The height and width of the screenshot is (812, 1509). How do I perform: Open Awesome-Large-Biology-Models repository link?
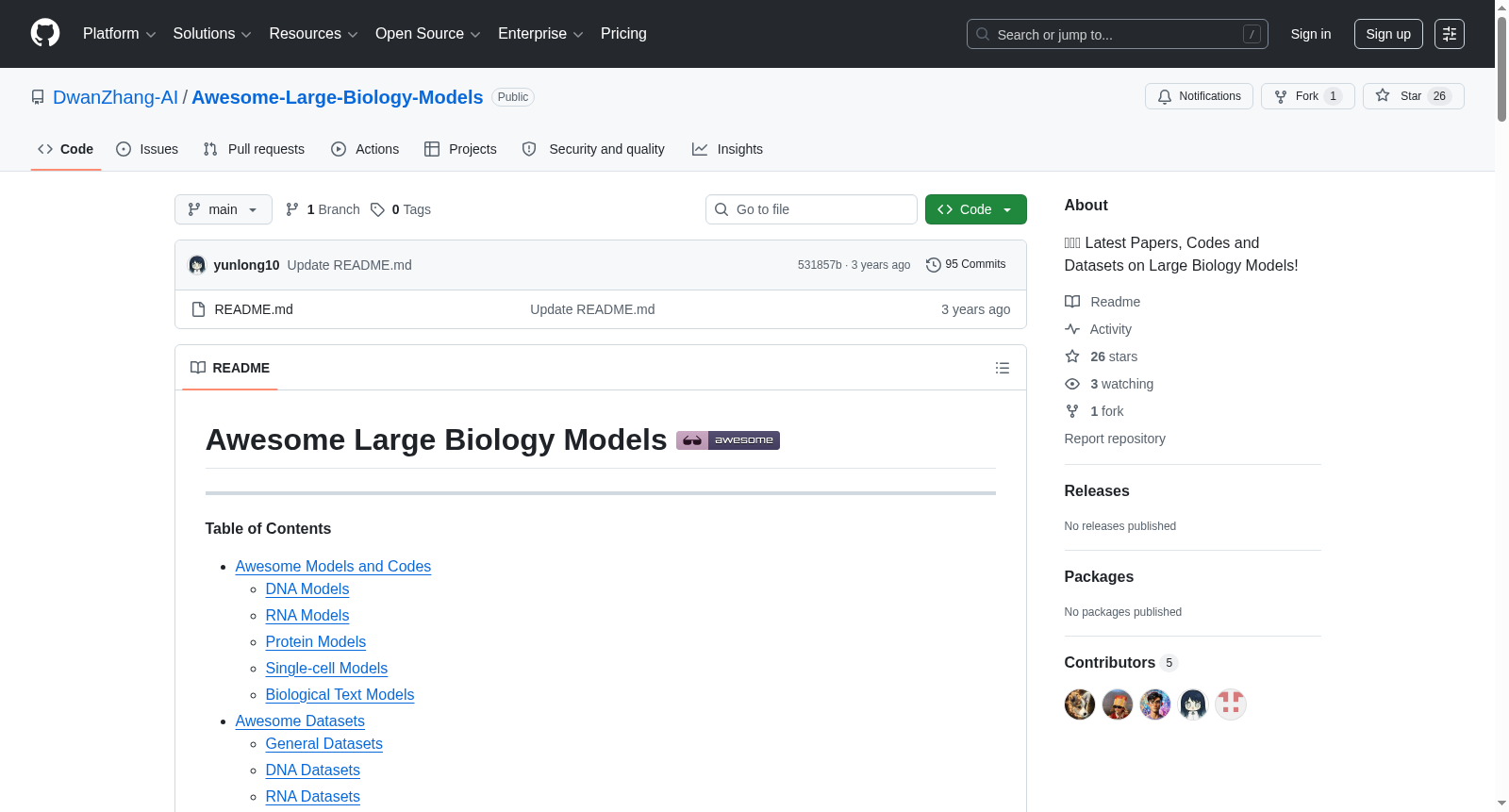tap(337, 97)
